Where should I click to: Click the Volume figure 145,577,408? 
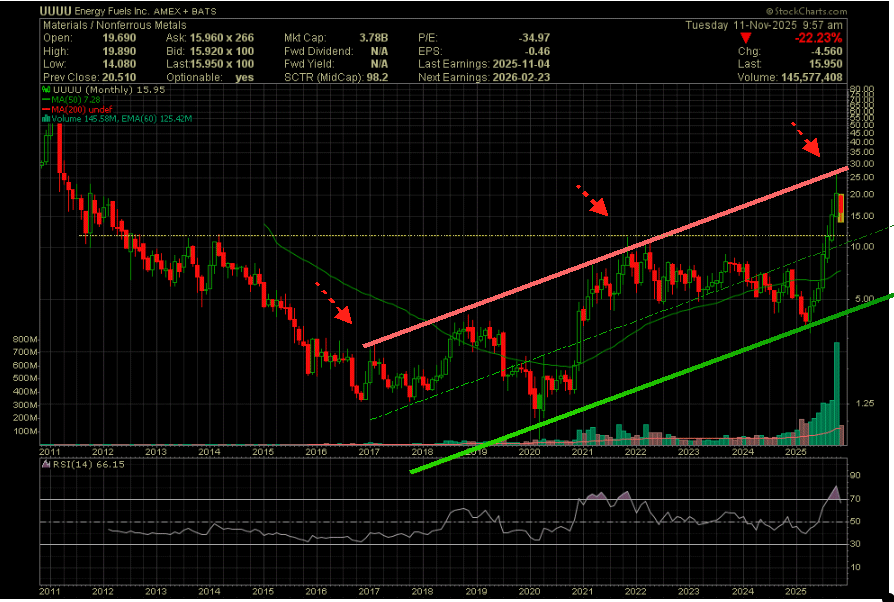811,78
